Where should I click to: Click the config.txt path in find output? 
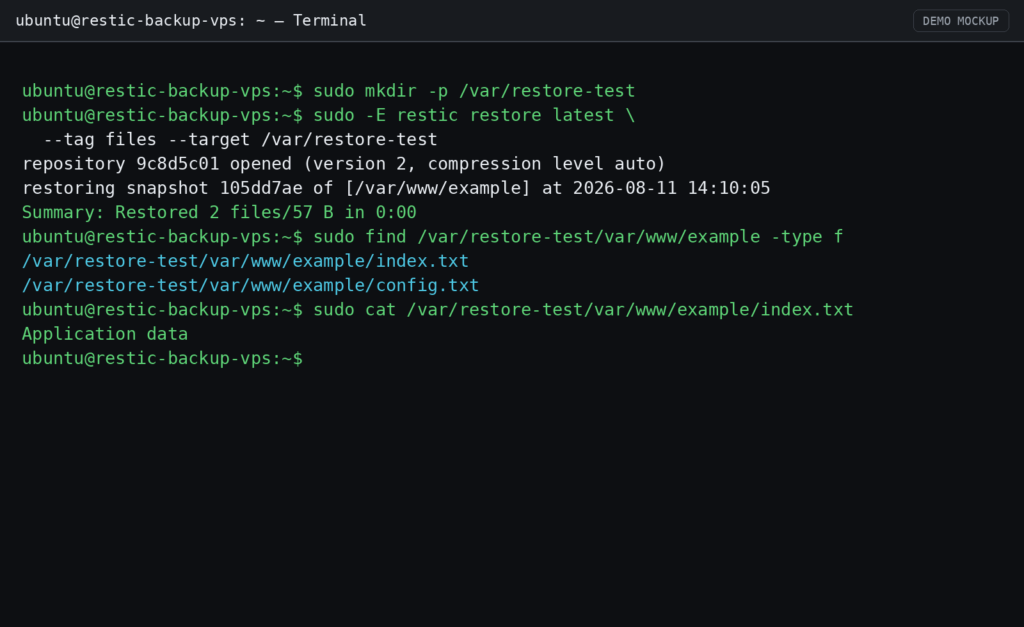click(250, 285)
